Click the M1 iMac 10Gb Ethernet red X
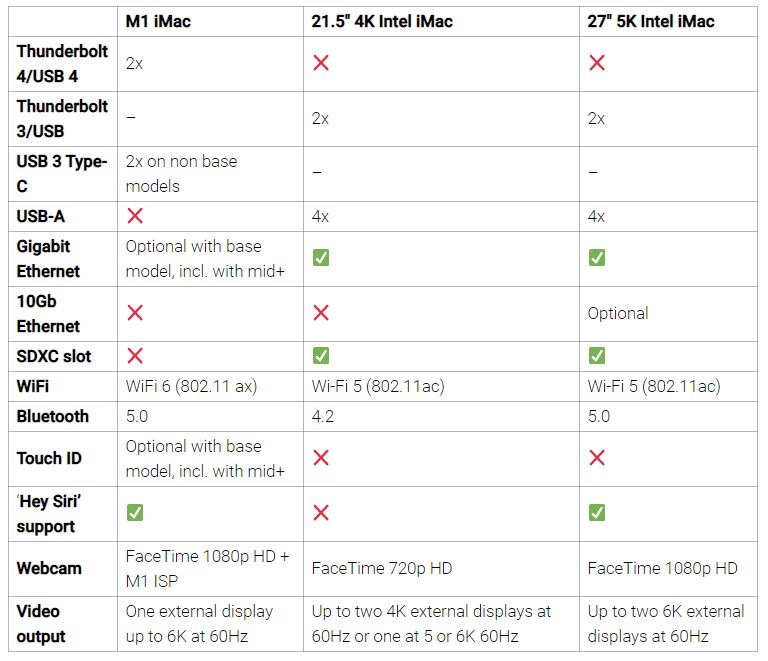This screenshot has height=661, width=768. [x=135, y=312]
